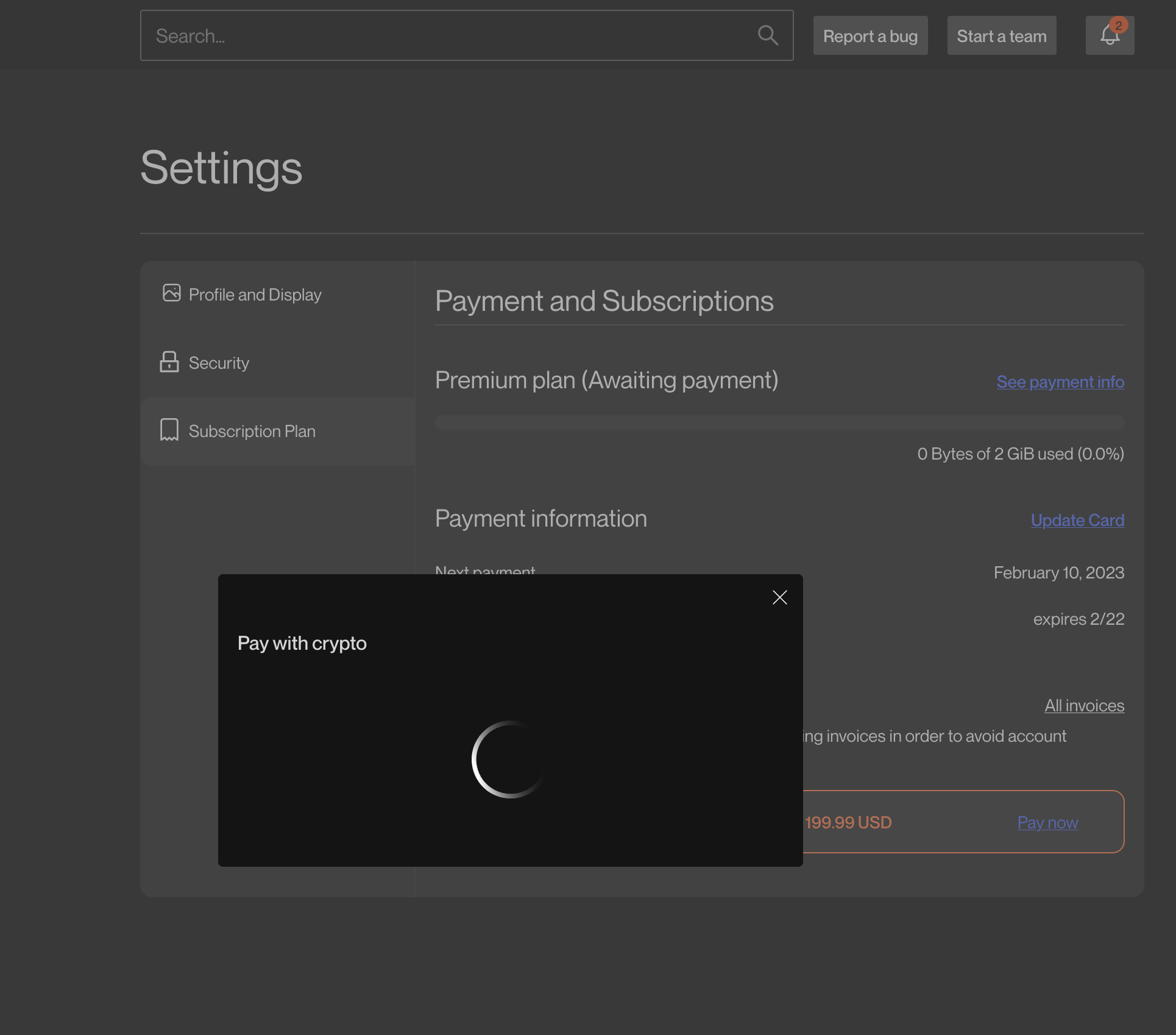Screen dimensions: 1176x1035
Task: Click the Security padlock icon
Action: (x=169, y=362)
